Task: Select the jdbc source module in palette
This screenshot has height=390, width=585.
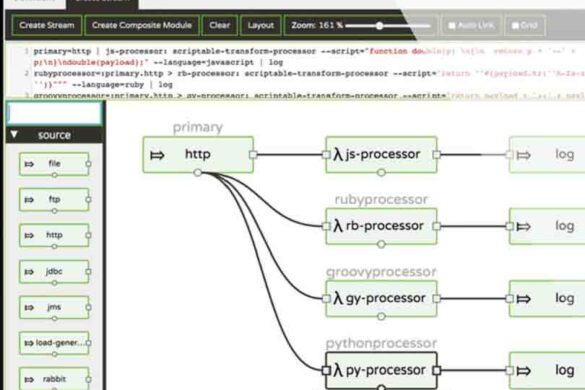Action: coord(54,271)
